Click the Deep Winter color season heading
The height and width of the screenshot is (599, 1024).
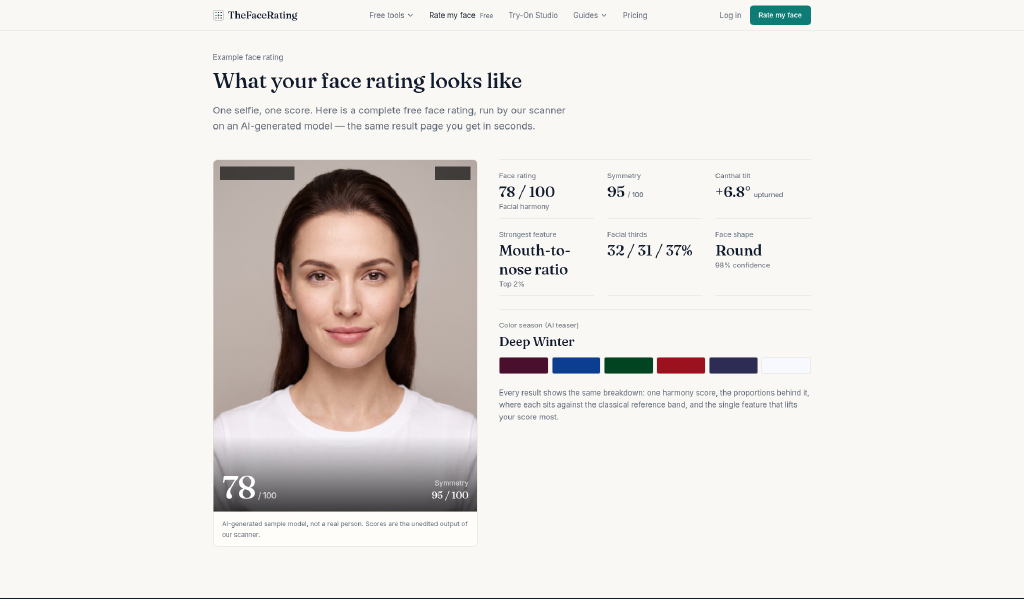pyautogui.click(x=537, y=342)
